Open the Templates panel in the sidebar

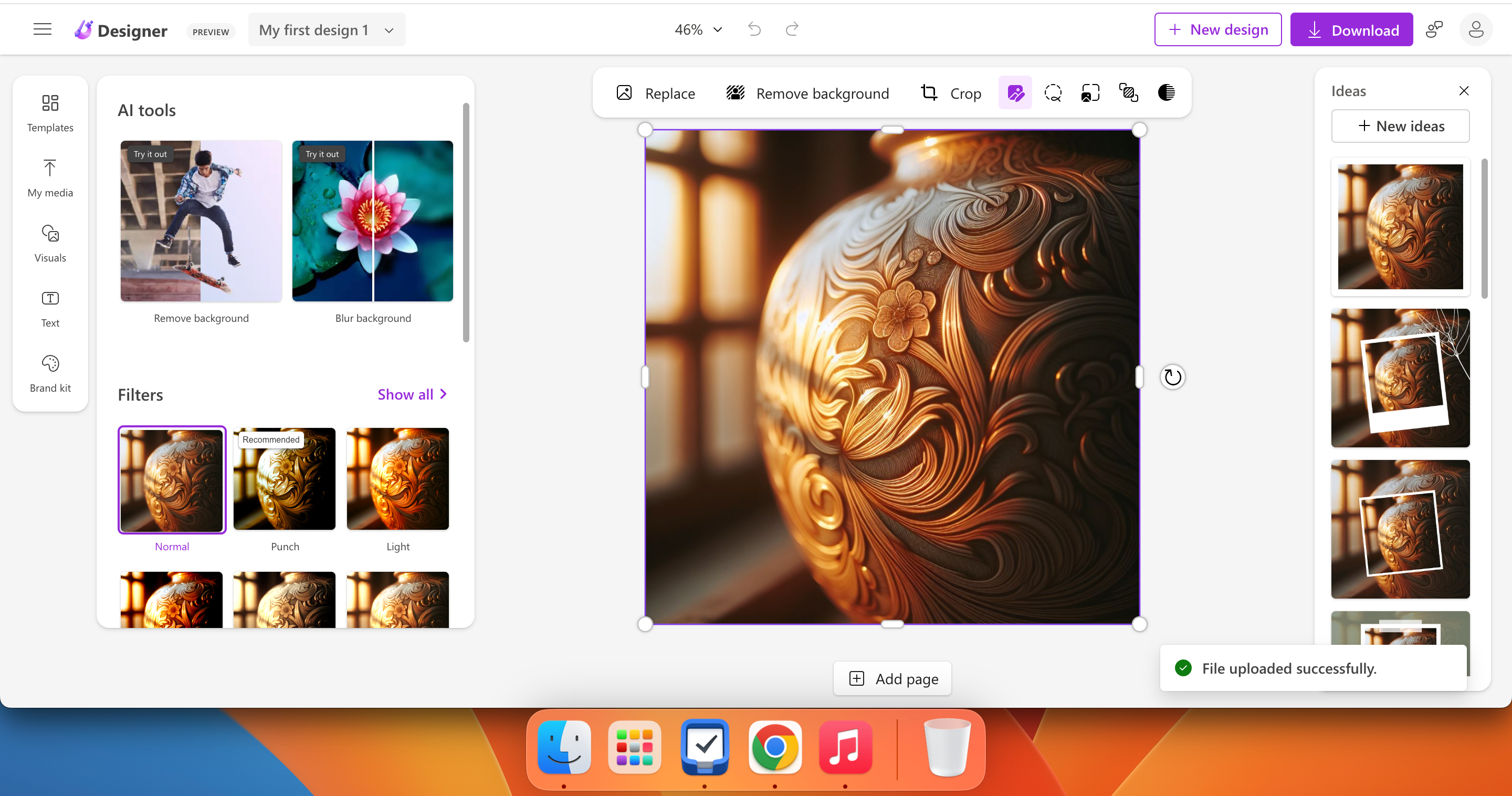[50, 113]
